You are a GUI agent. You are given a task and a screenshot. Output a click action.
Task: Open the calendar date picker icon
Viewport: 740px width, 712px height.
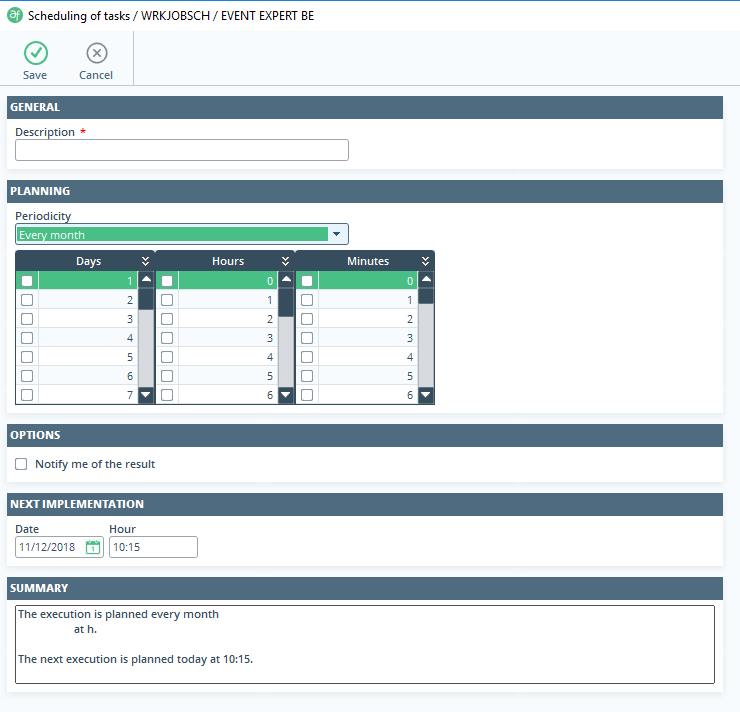(x=93, y=547)
